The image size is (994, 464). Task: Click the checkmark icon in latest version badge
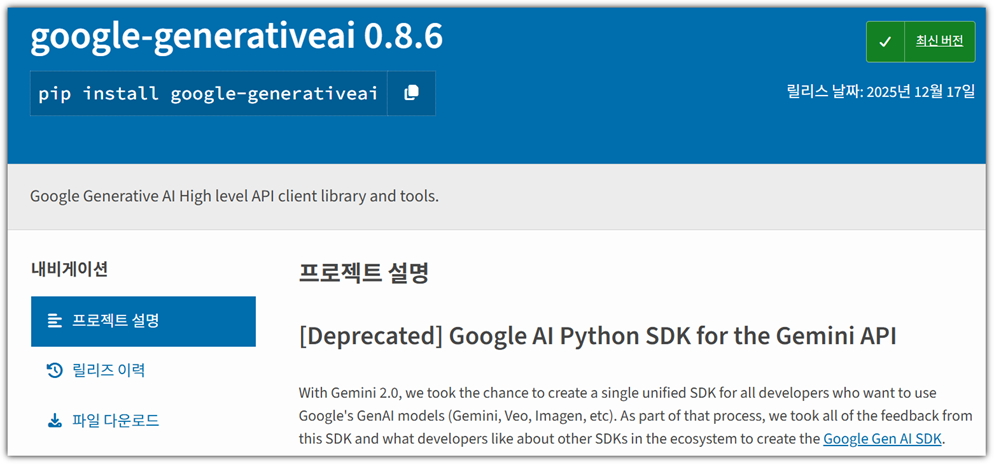(x=886, y=42)
